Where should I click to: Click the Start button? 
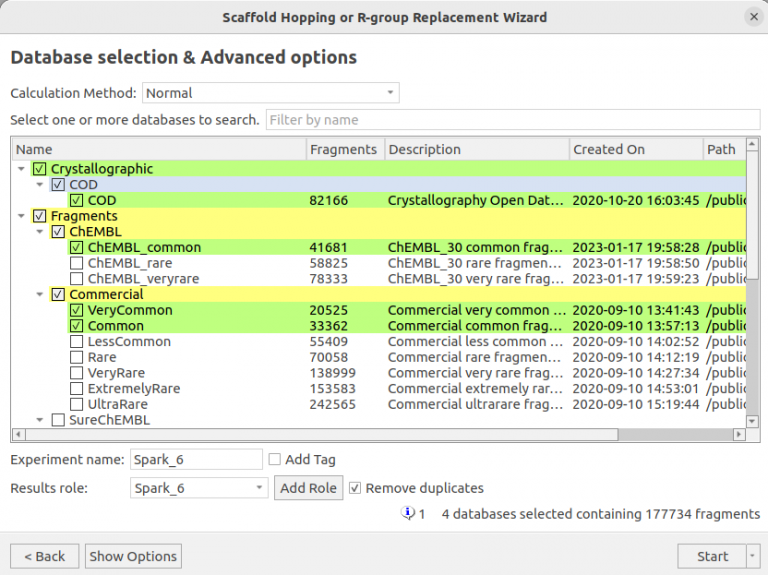coord(712,556)
